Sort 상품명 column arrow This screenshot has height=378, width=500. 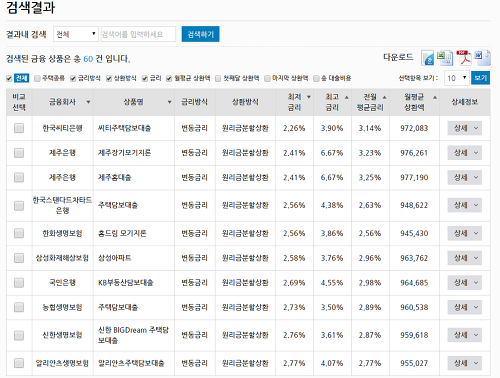pyautogui.click(x=169, y=102)
